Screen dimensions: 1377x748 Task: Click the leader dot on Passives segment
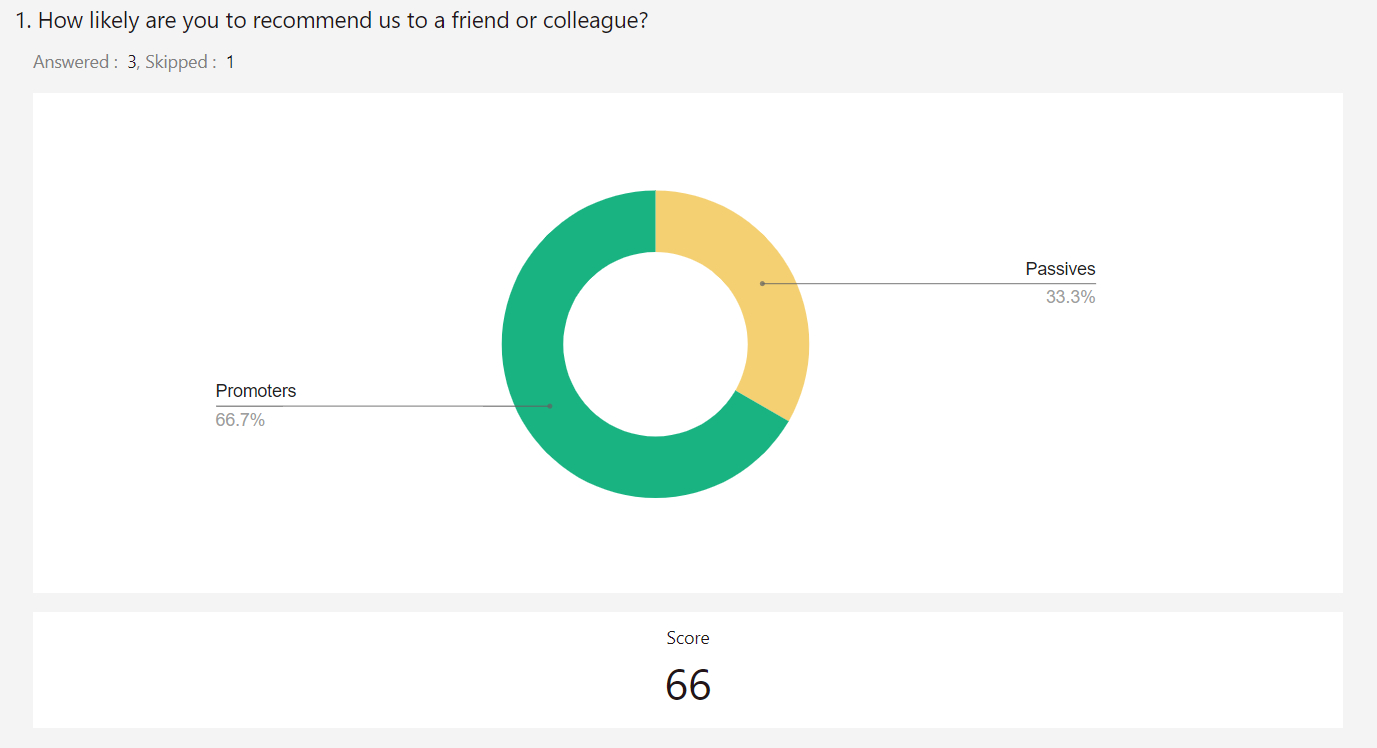762,284
